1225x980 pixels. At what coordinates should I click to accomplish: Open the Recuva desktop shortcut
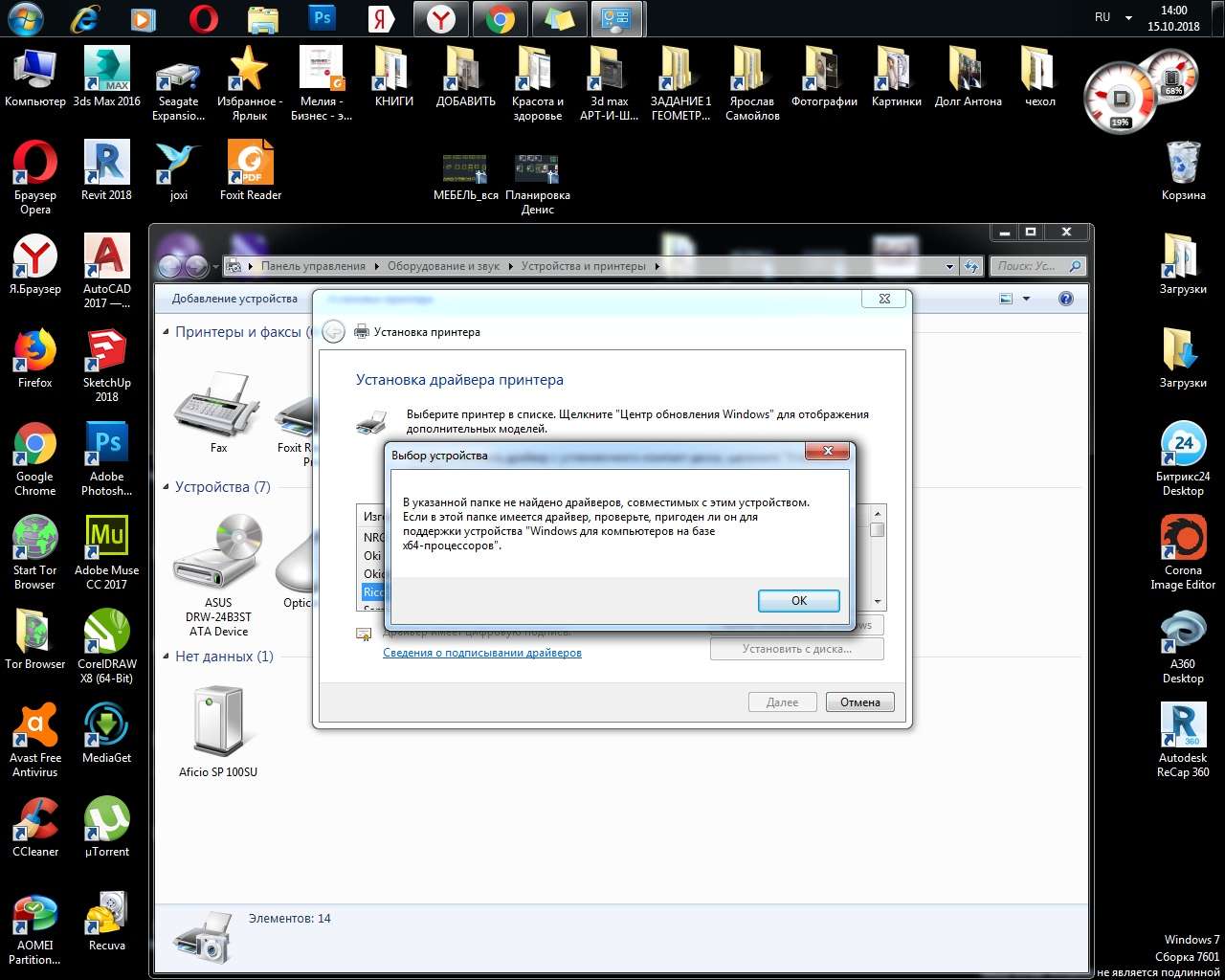click(x=107, y=922)
